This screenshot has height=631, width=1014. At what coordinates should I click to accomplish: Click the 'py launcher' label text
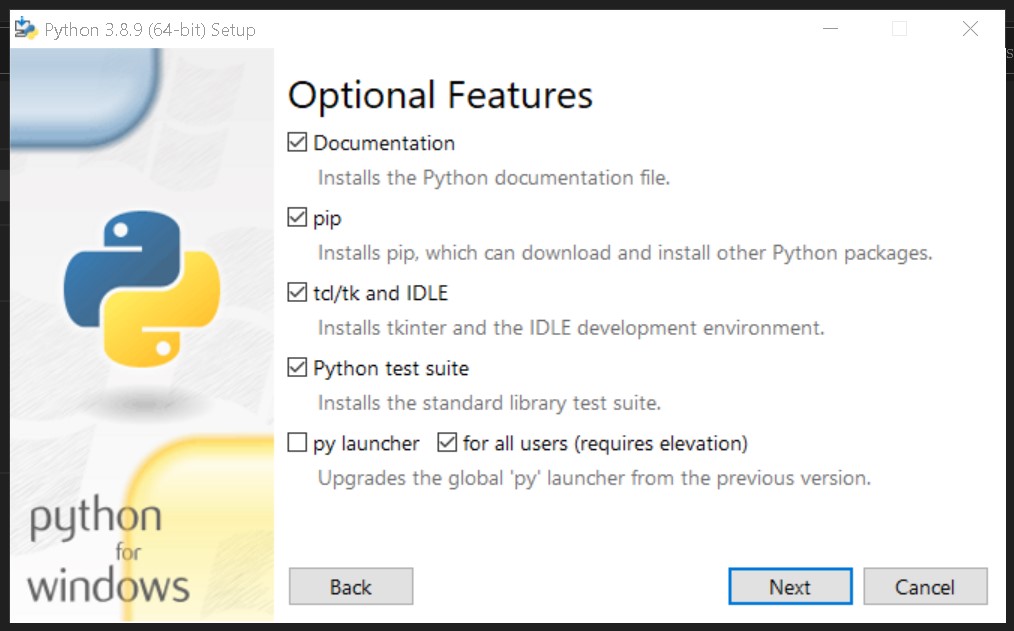coord(366,444)
